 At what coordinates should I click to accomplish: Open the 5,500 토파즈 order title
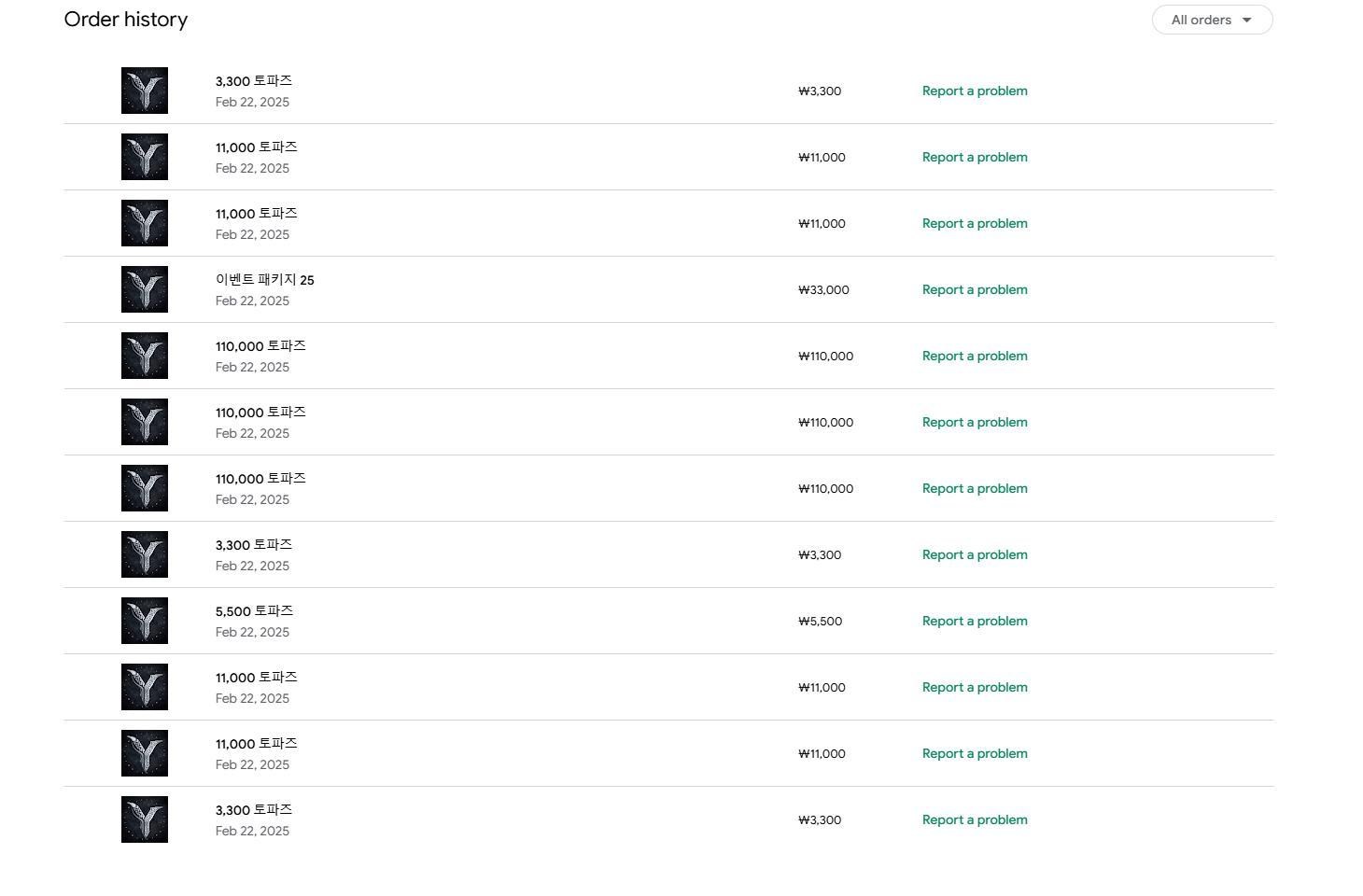(254, 611)
